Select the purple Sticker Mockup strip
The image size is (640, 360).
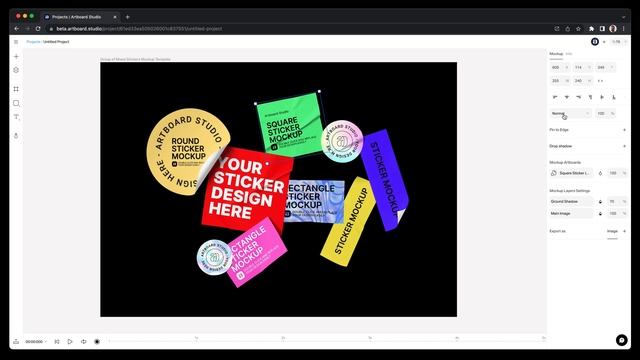pyautogui.click(x=385, y=180)
